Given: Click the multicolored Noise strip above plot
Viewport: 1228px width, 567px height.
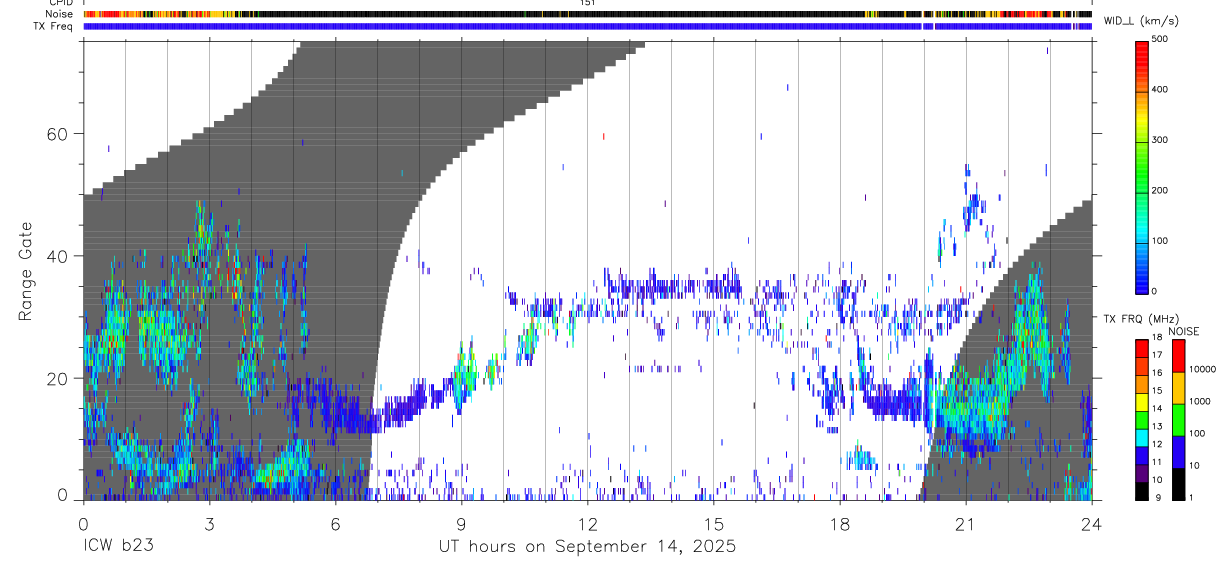Looking at the screenshot, I should (x=587, y=14).
